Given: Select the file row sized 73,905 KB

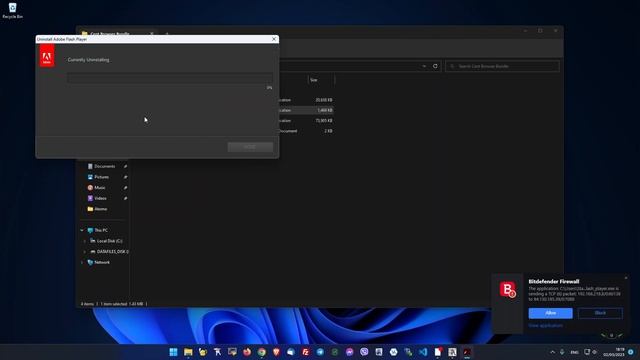Looking at the screenshot, I should 306,121.
